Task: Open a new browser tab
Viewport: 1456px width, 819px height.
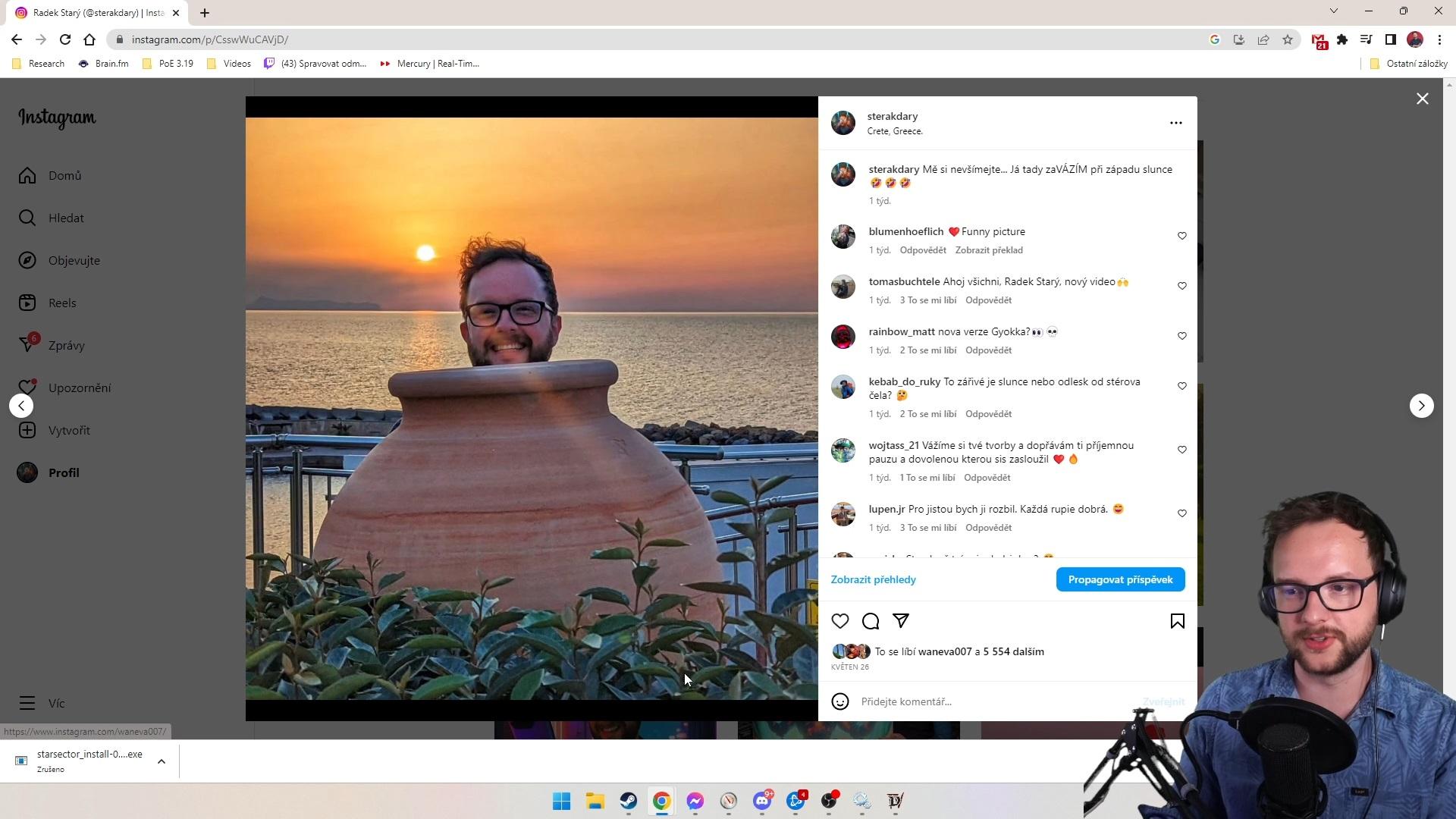Action: point(205,13)
